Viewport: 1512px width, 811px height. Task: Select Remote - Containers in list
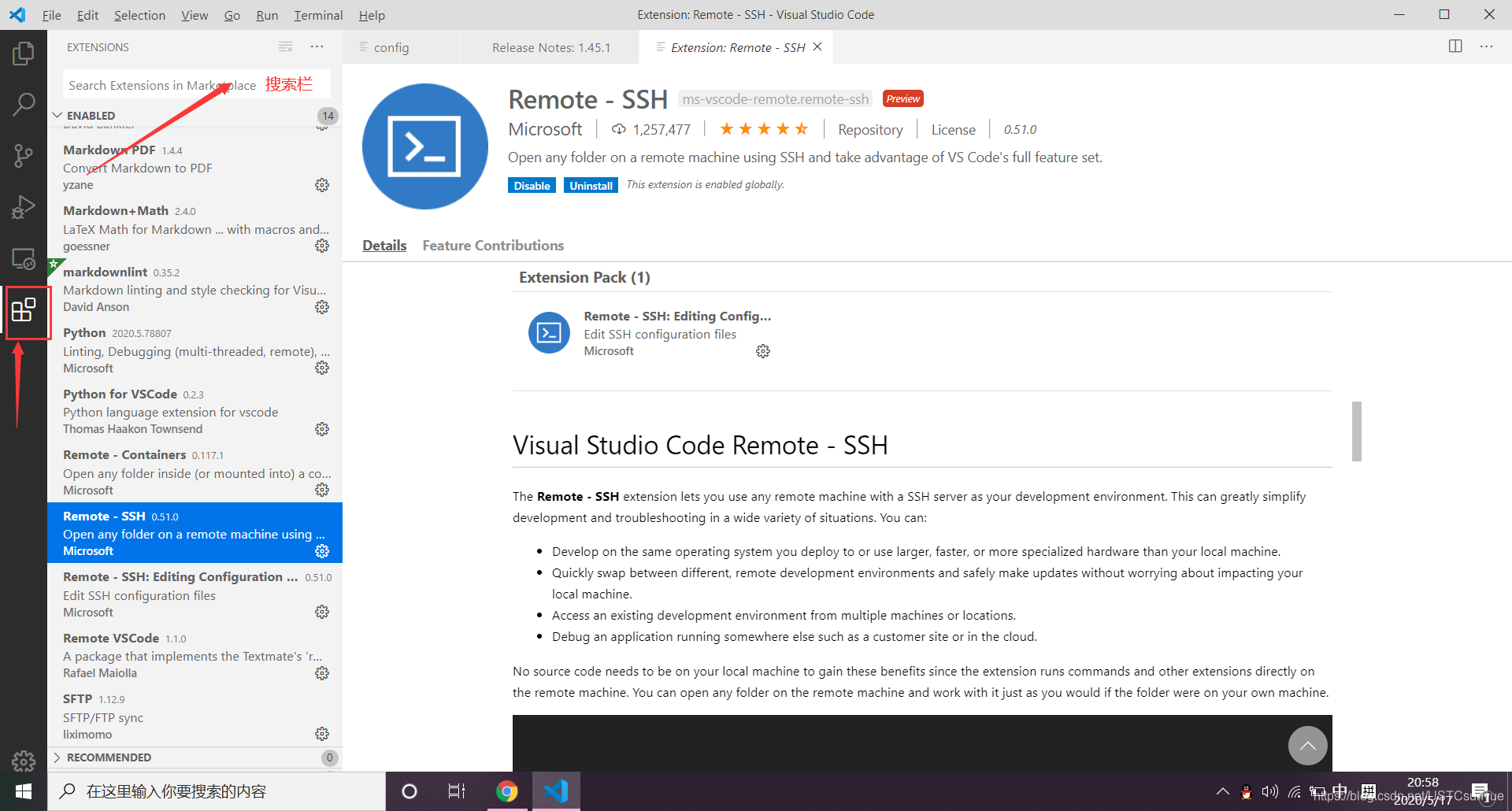pyautogui.click(x=195, y=472)
